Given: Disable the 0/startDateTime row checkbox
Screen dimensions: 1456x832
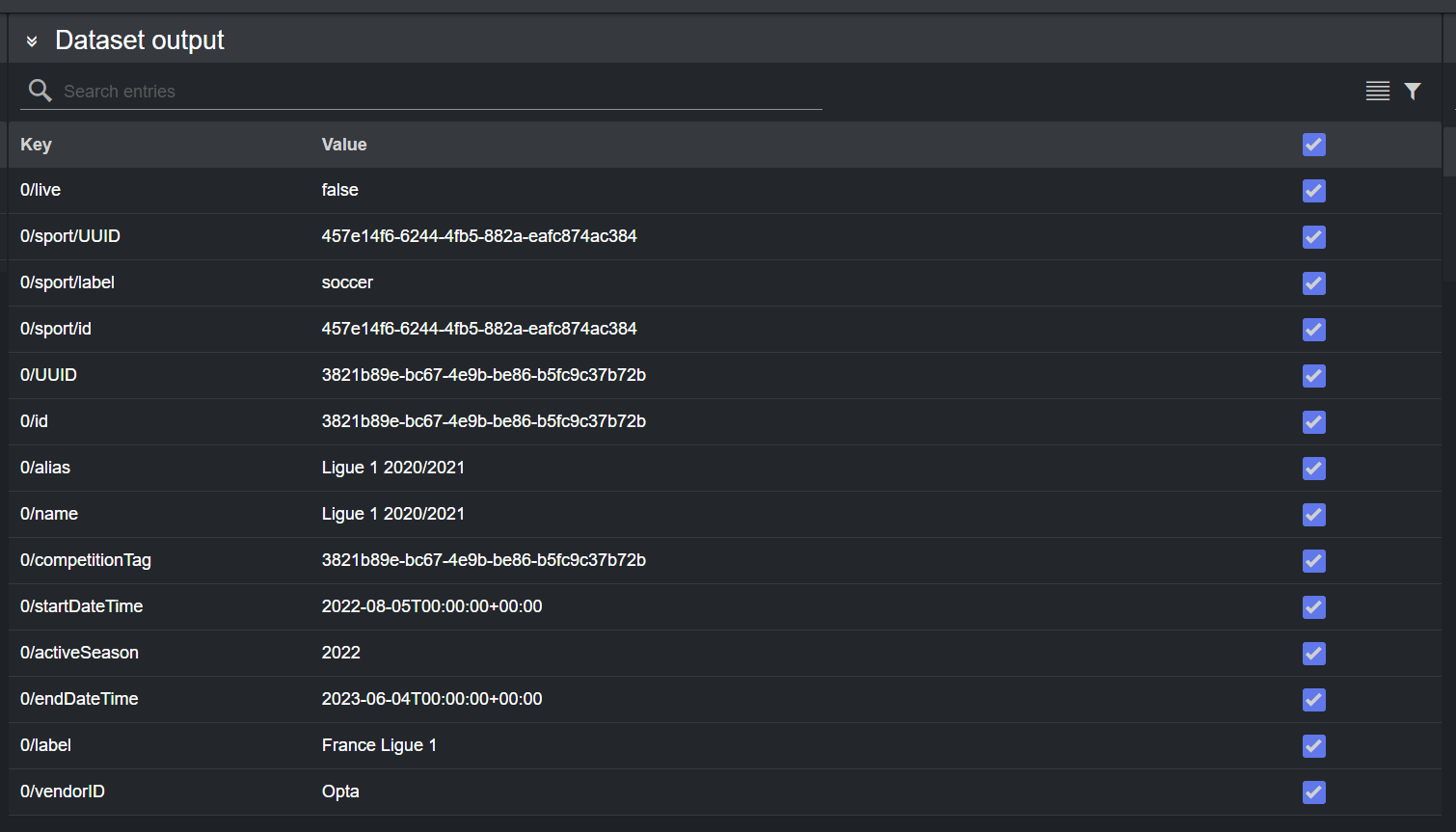Looking at the screenshot, I should [1313, 607].
